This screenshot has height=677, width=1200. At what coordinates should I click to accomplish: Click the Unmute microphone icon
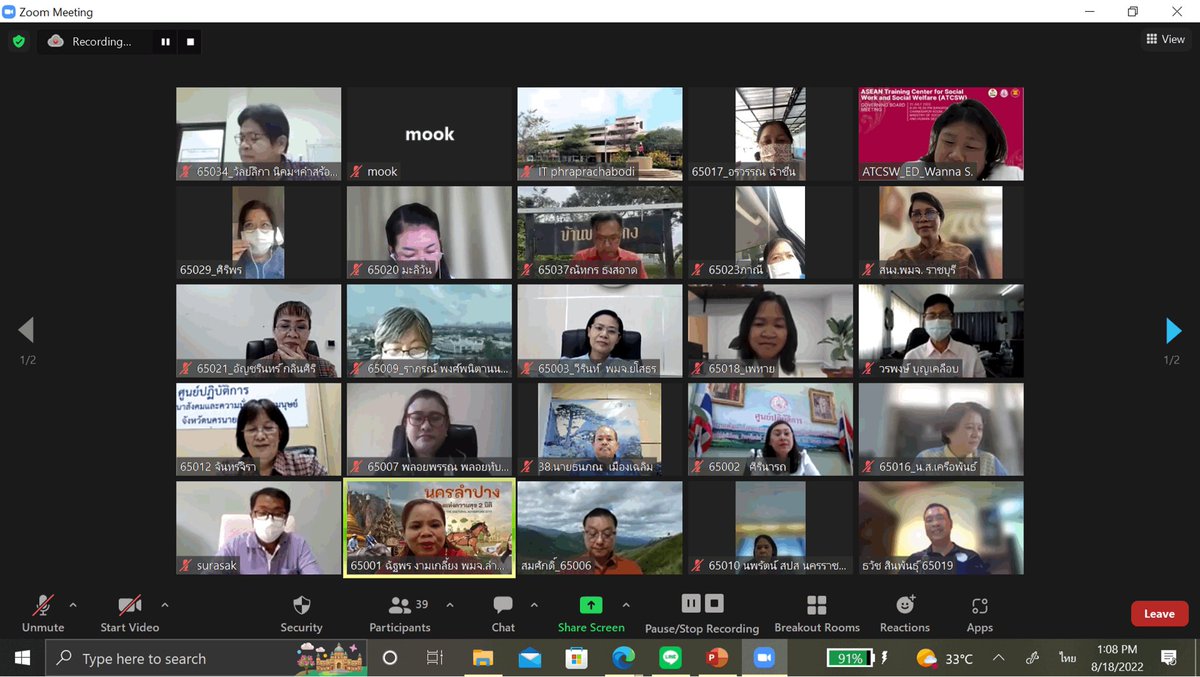coord(43,606)
